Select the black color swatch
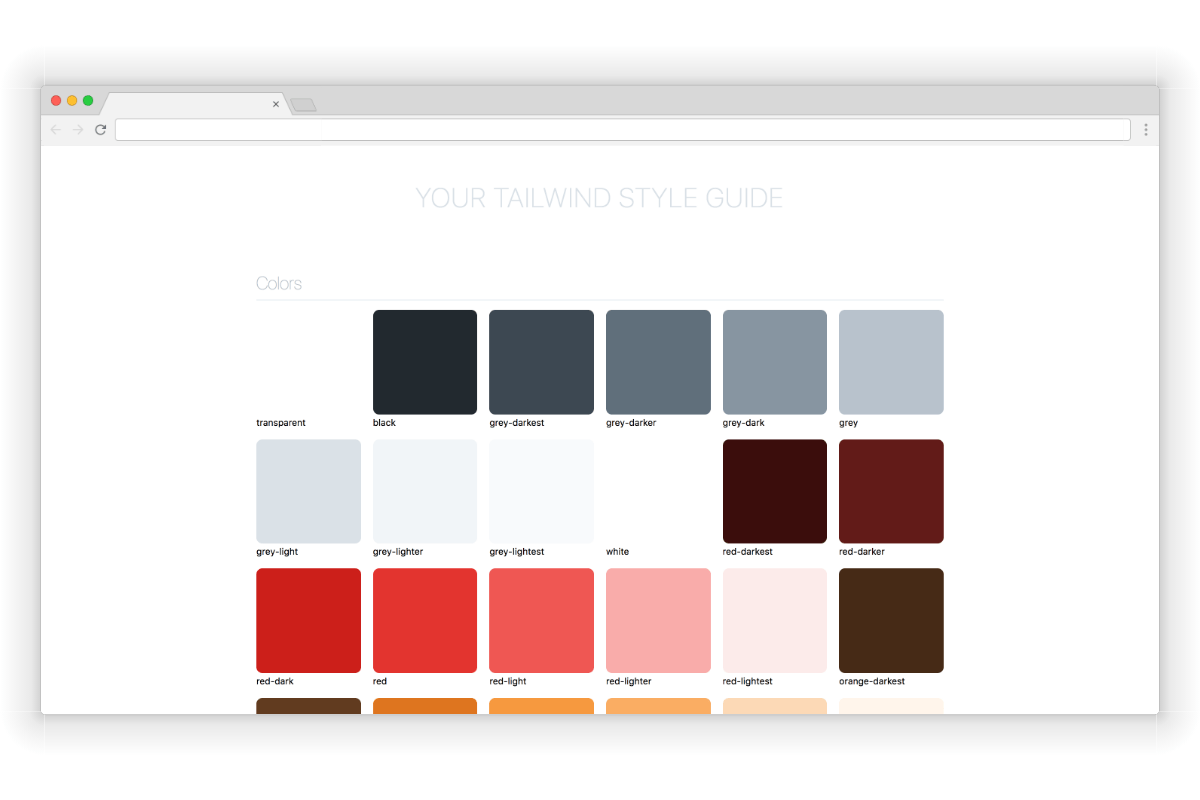The image size is (1200, 800). 424,362
